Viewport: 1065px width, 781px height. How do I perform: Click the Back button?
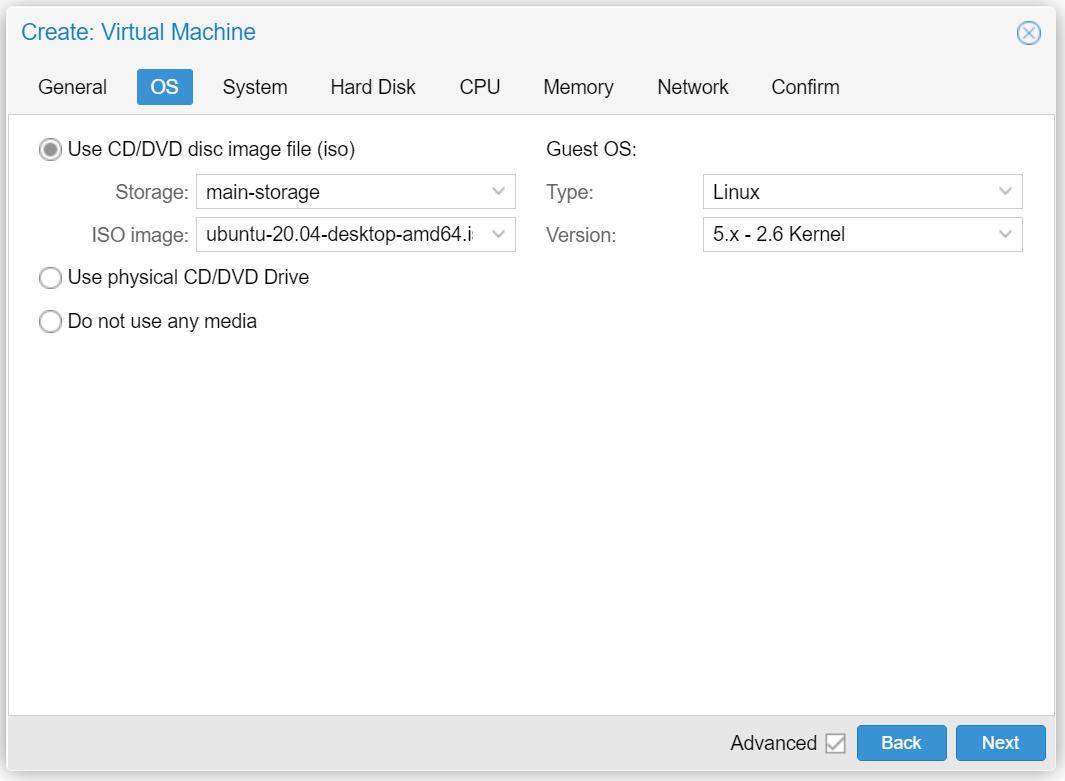(x=901, y=743)
